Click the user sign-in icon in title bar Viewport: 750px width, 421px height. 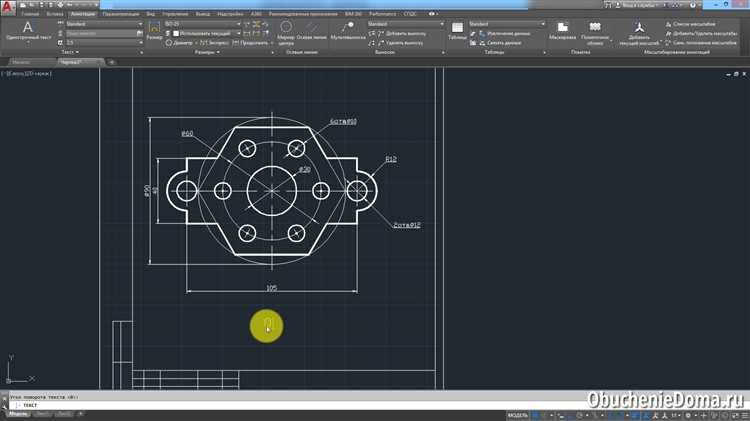[618, 5]
